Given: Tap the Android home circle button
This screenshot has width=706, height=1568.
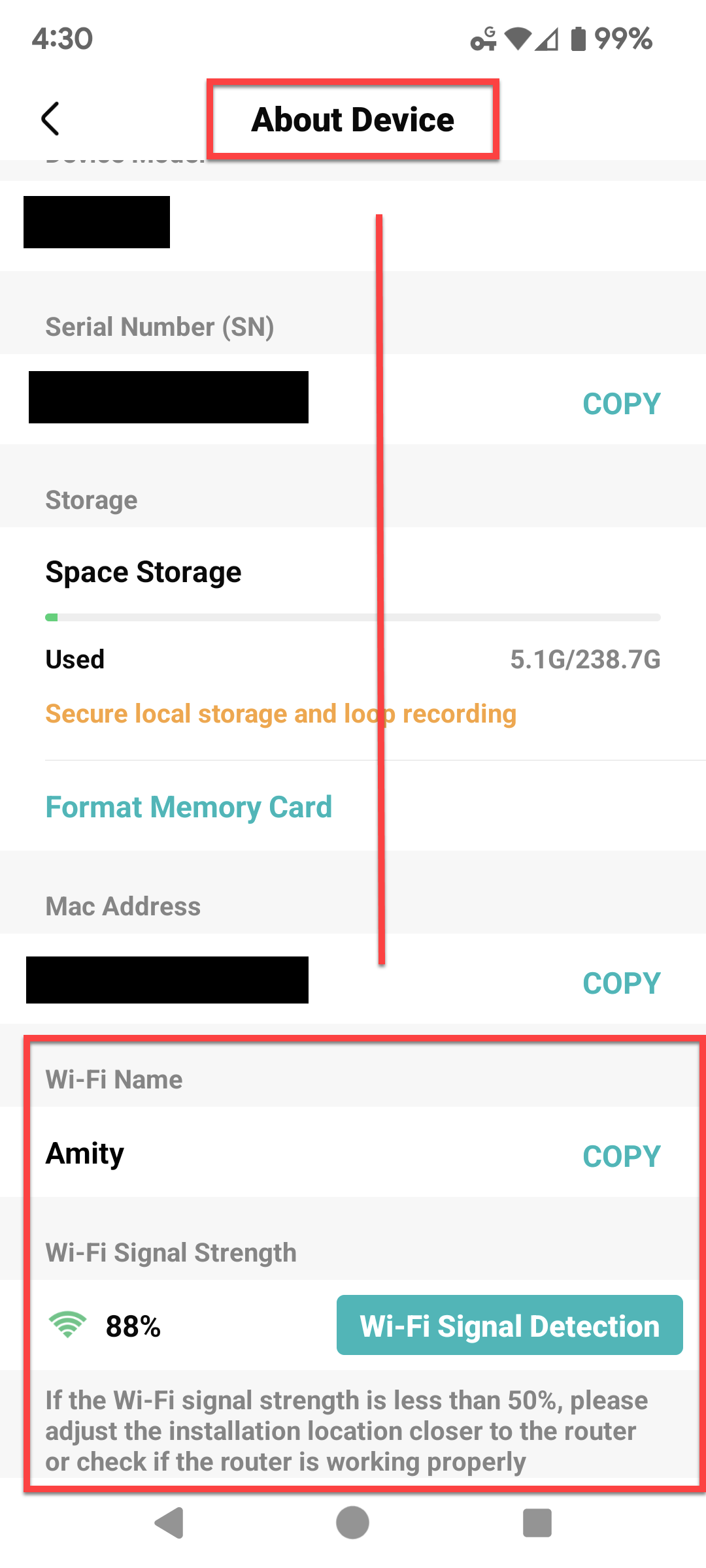Looking at the screenshot, I should (353, 1523).
